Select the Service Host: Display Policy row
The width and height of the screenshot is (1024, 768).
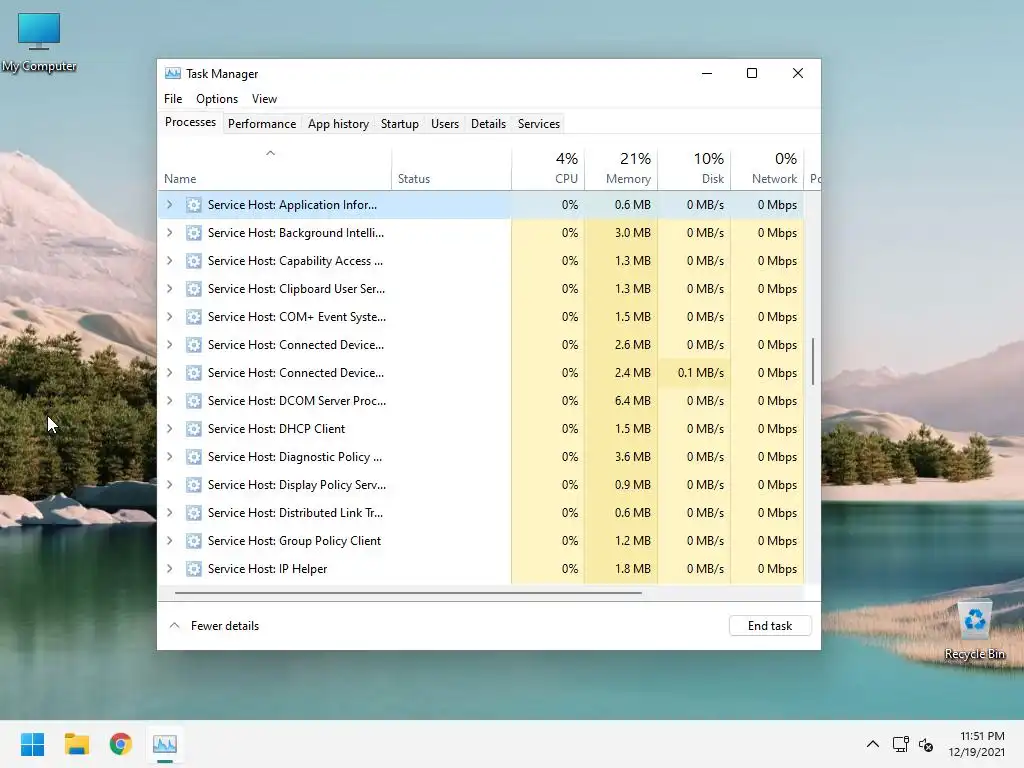pos(481,485)
